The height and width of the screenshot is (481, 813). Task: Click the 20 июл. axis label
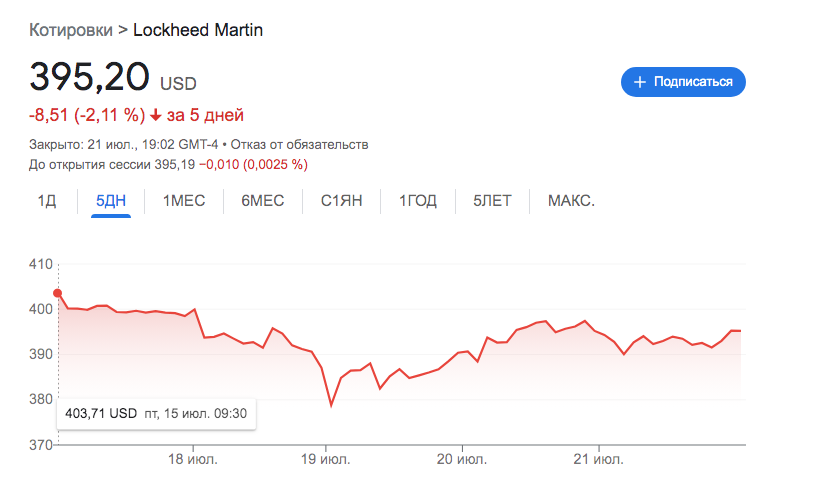[x=461, y=459]
